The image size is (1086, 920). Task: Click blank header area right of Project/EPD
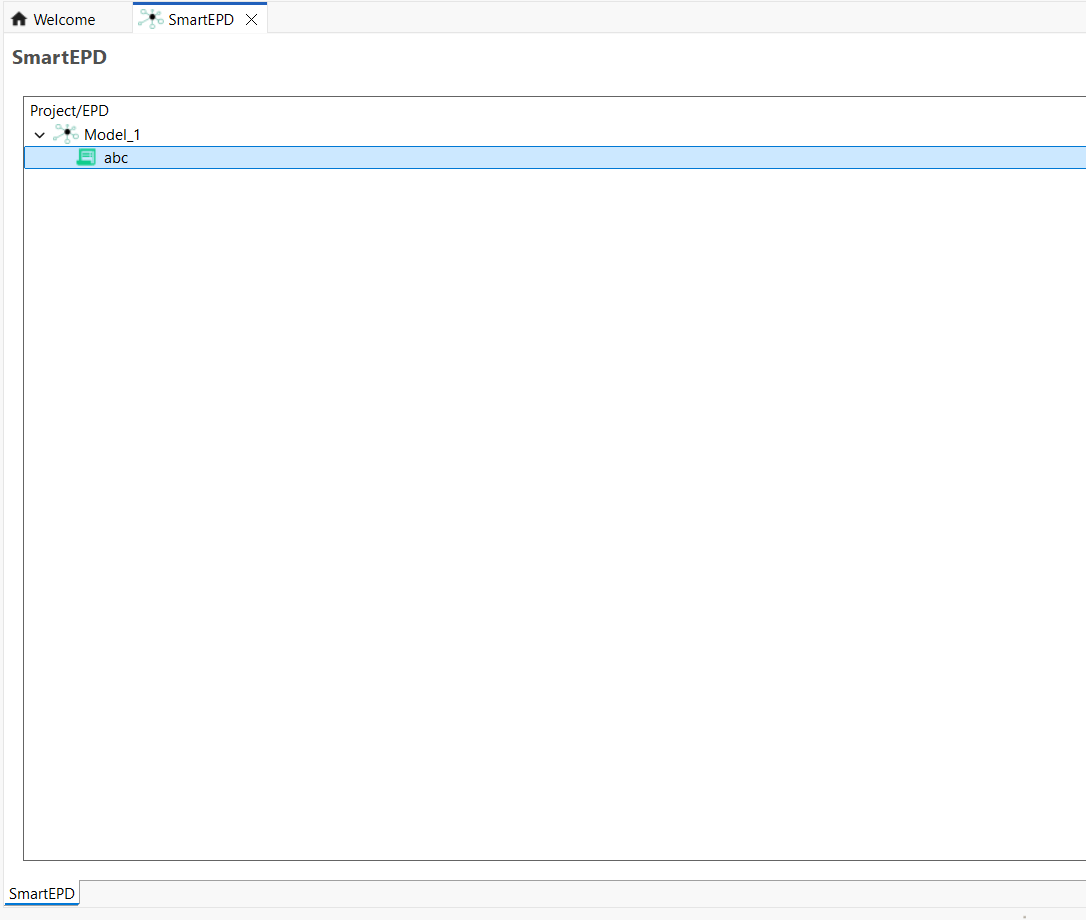coord(600,110)
